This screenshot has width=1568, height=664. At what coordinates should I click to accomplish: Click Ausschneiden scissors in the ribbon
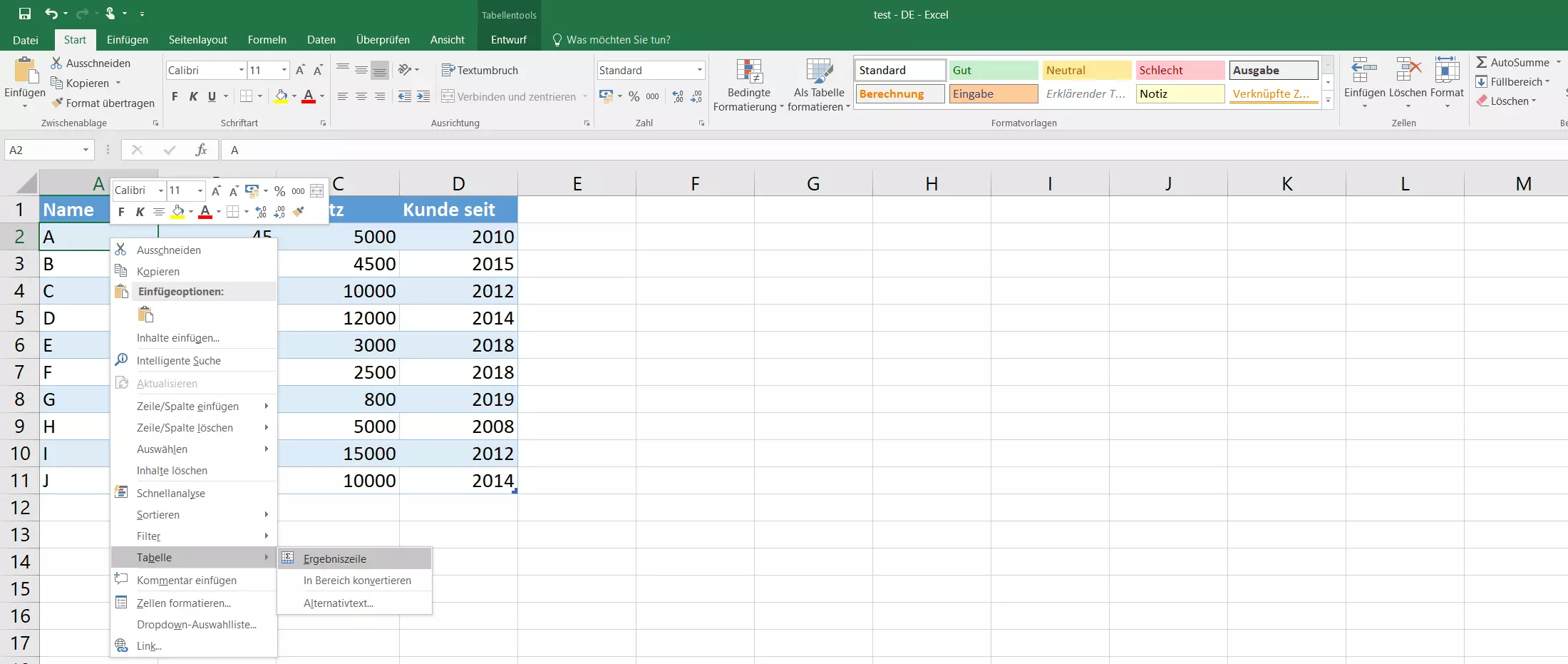tap(56, 63)
